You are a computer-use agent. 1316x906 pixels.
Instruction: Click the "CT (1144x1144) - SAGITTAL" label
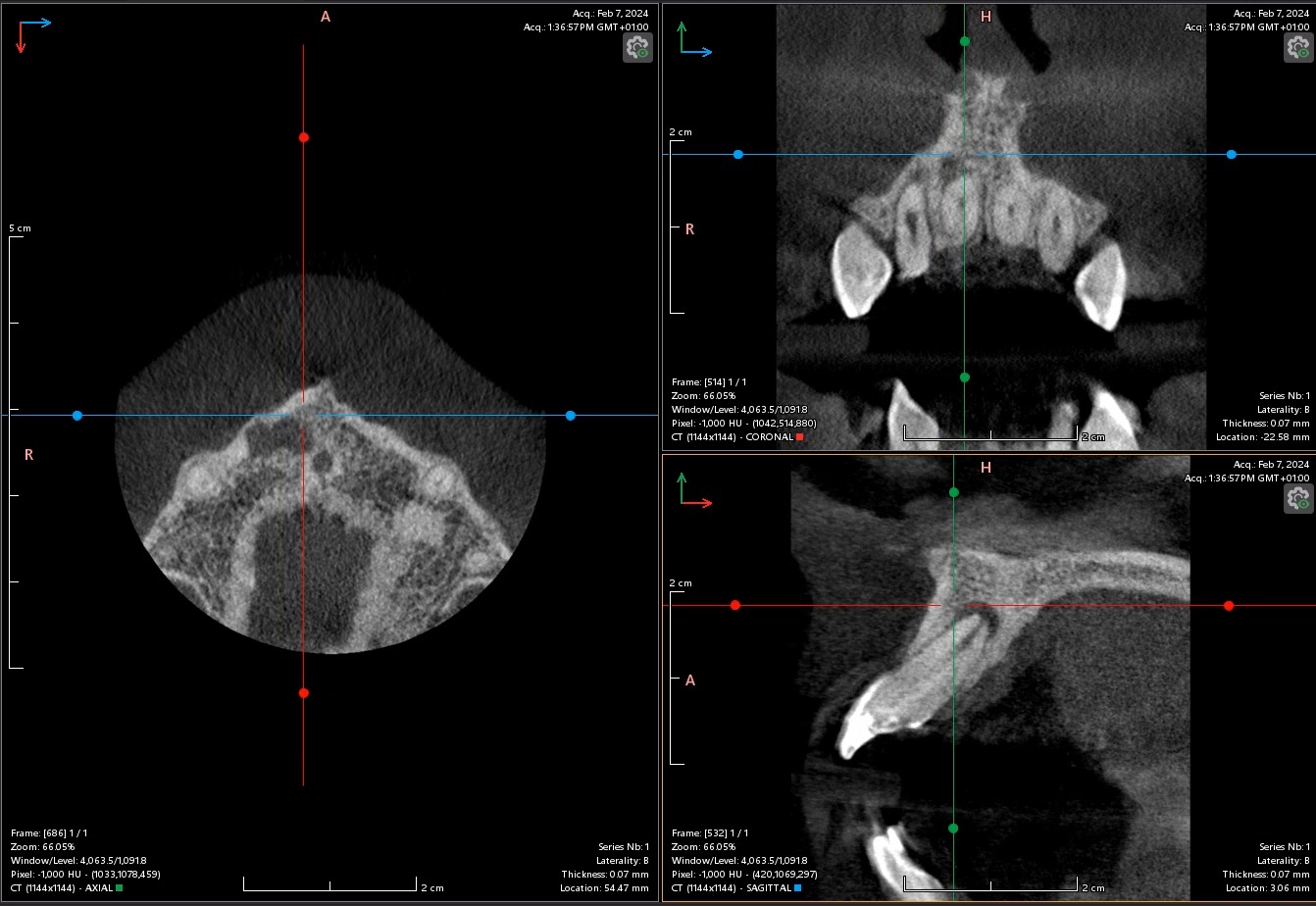(732, 887)
